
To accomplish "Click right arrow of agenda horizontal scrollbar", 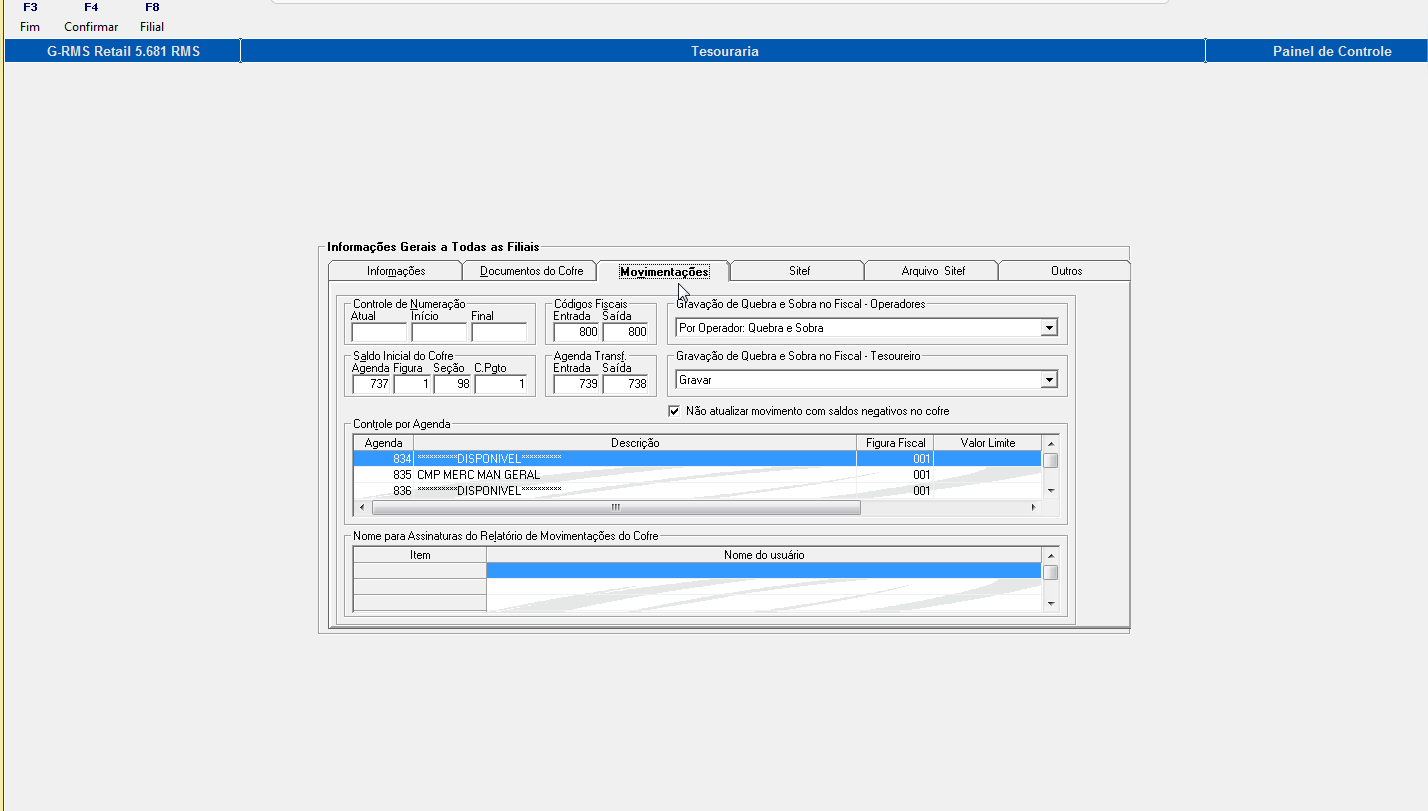I will (x=1034, y=508).
